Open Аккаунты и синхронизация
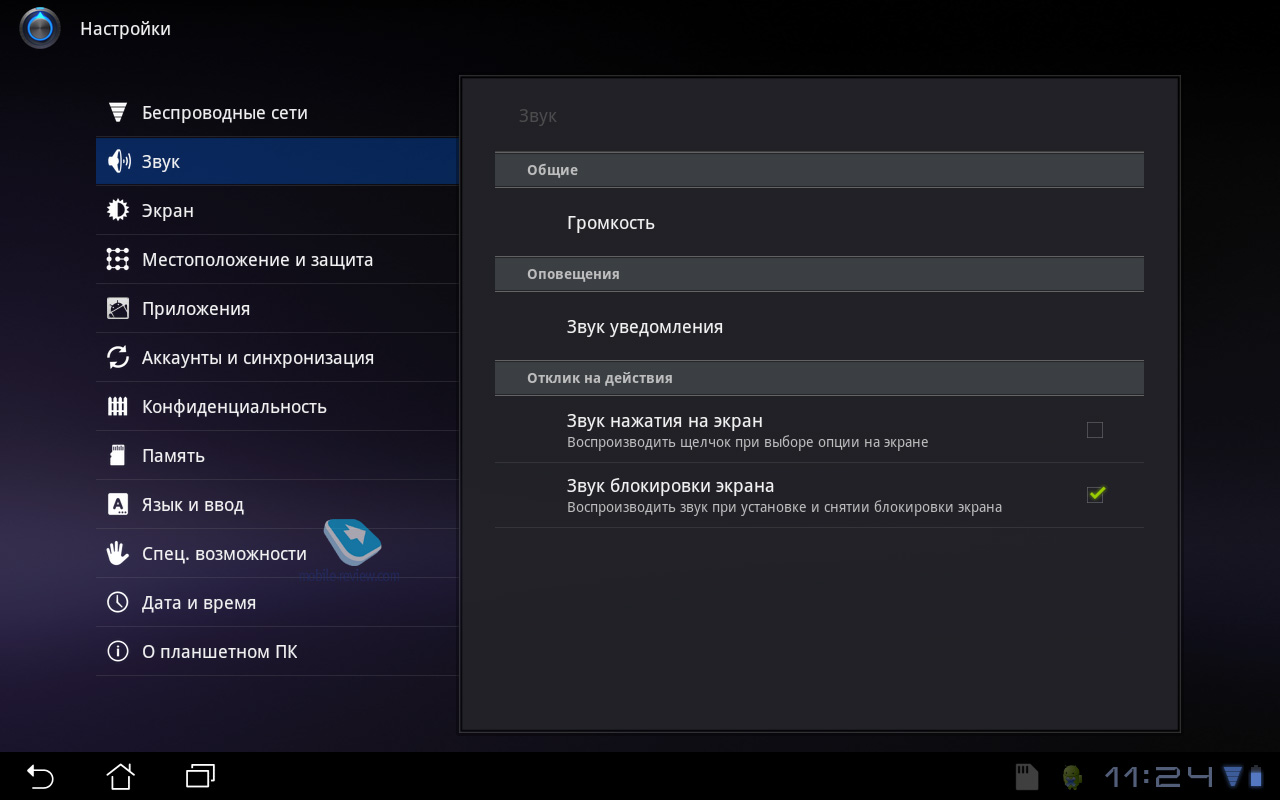The image size is (1280, 800). pos(277,357)
